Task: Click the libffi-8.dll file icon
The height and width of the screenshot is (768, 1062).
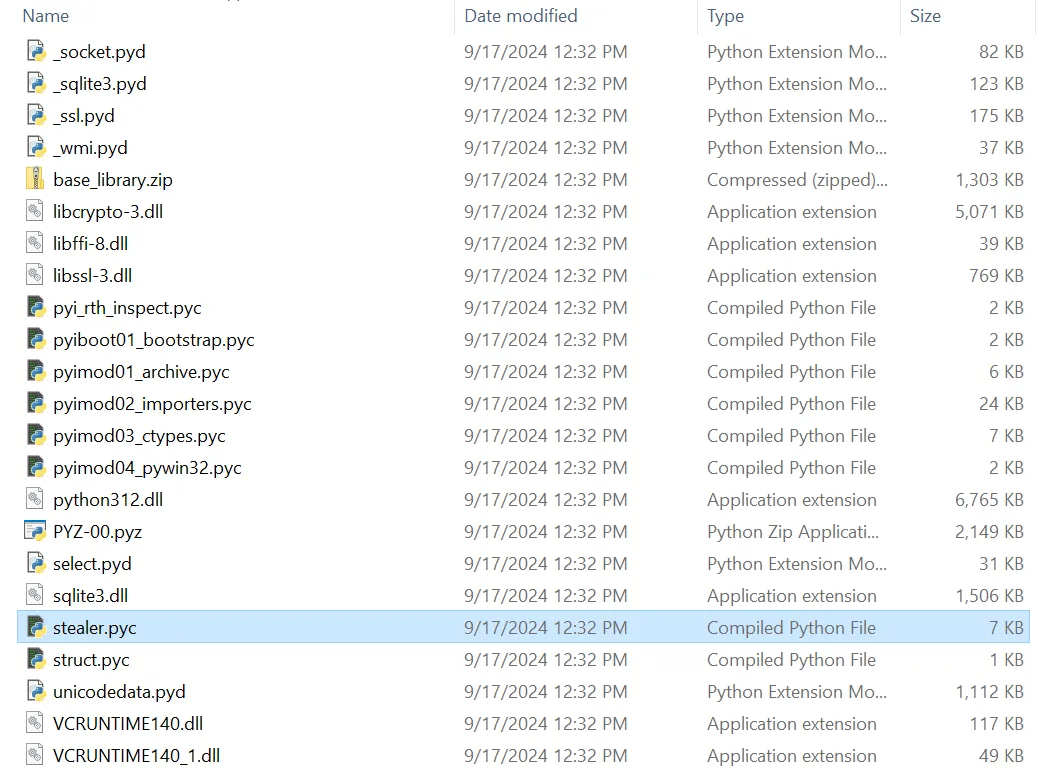Action: (35, 243)
